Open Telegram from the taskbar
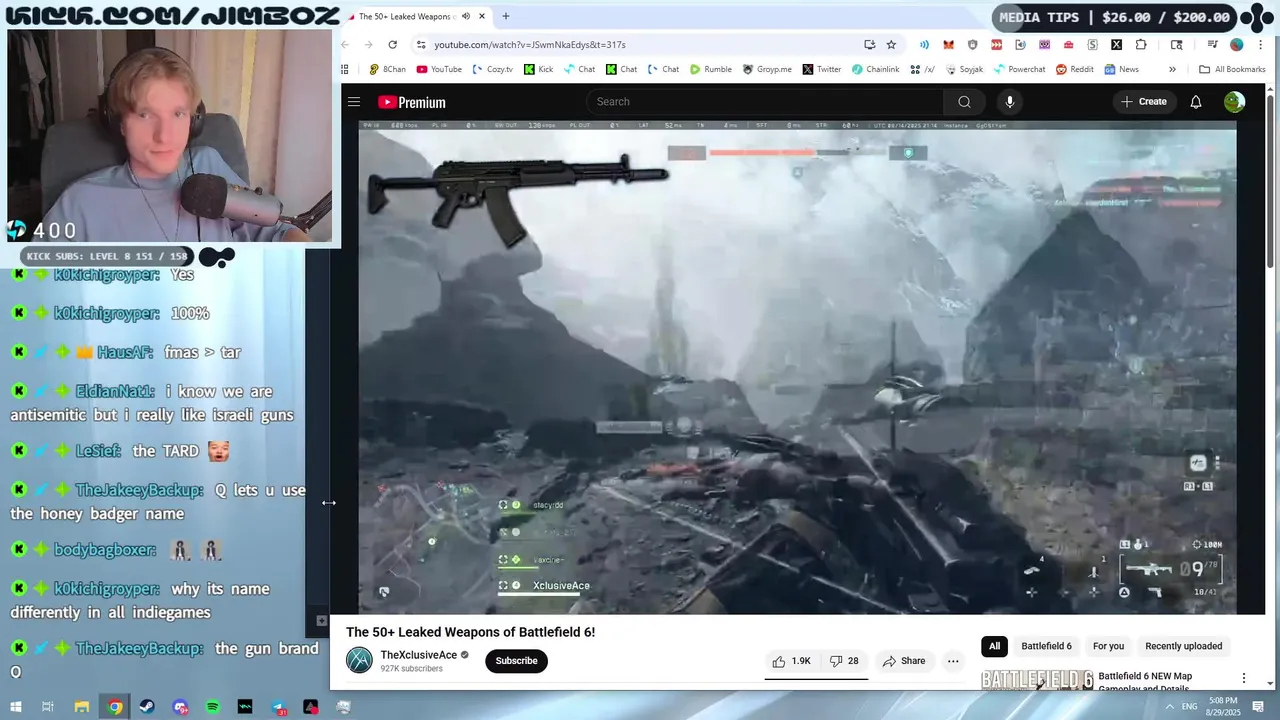Image resolution: width=1280 pixels, height=720 pixels. click(x=278, y=707)
